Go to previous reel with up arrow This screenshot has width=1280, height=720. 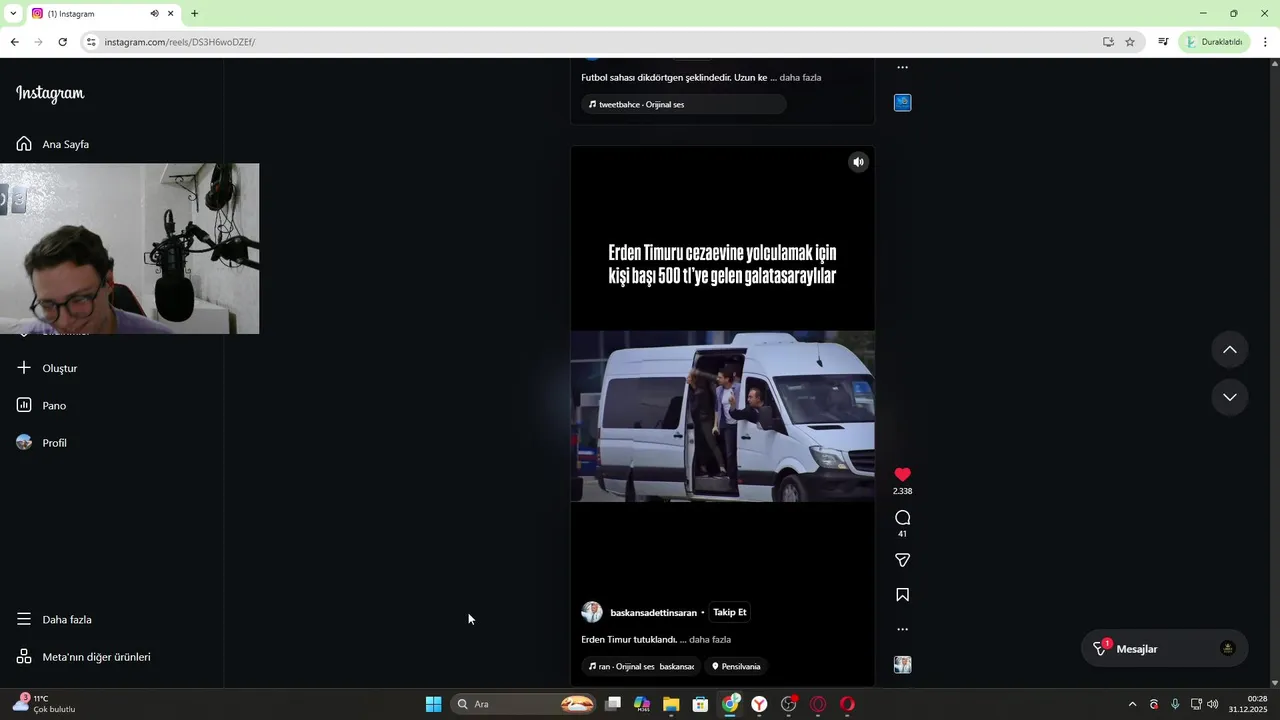point(1230,349)
